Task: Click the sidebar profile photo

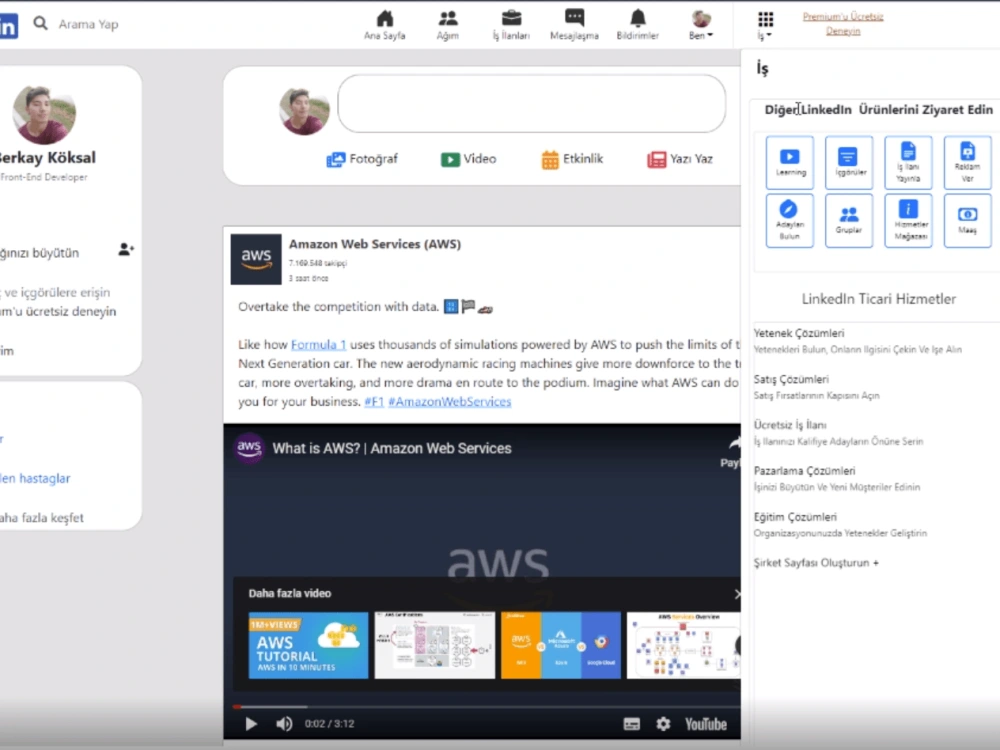Action: point(44,115)
